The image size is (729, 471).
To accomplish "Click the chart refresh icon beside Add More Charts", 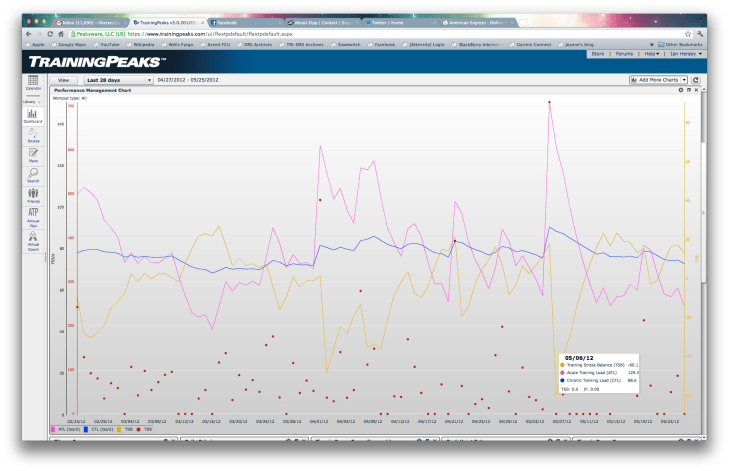I will (696, 79).
